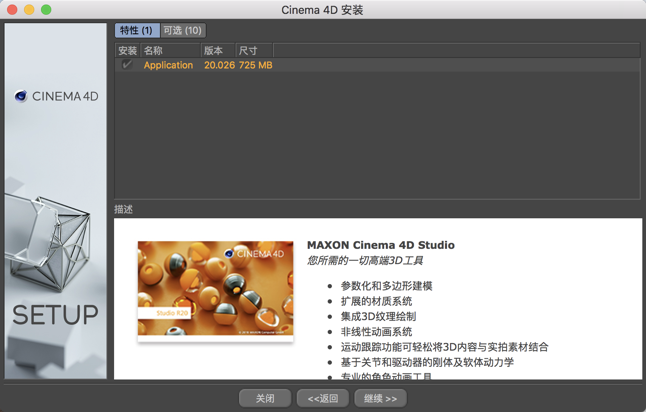646x412 pixels.
Task: Open the 可选 (10) tab
Action: [x=183, y=30]
